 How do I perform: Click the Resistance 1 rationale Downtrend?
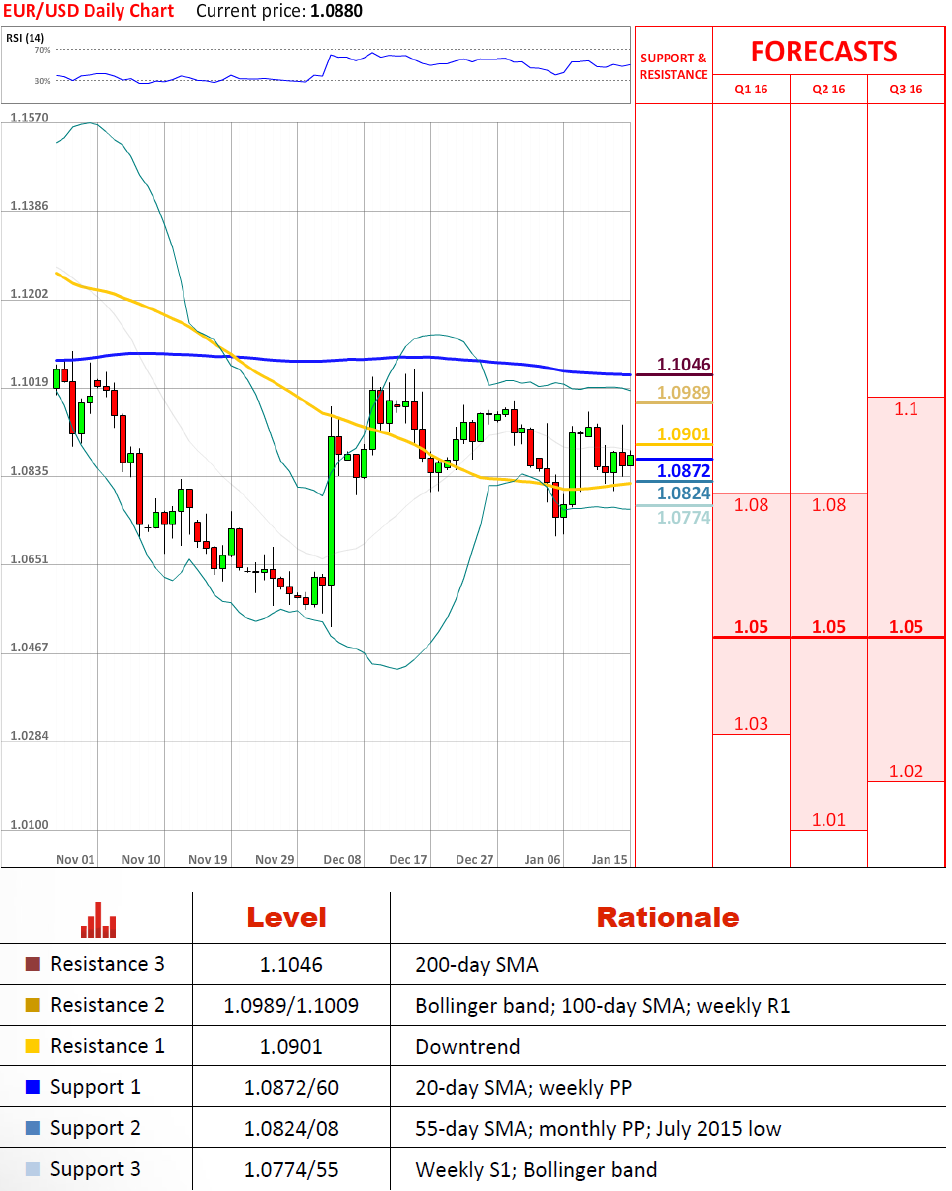pos(467,1047)
